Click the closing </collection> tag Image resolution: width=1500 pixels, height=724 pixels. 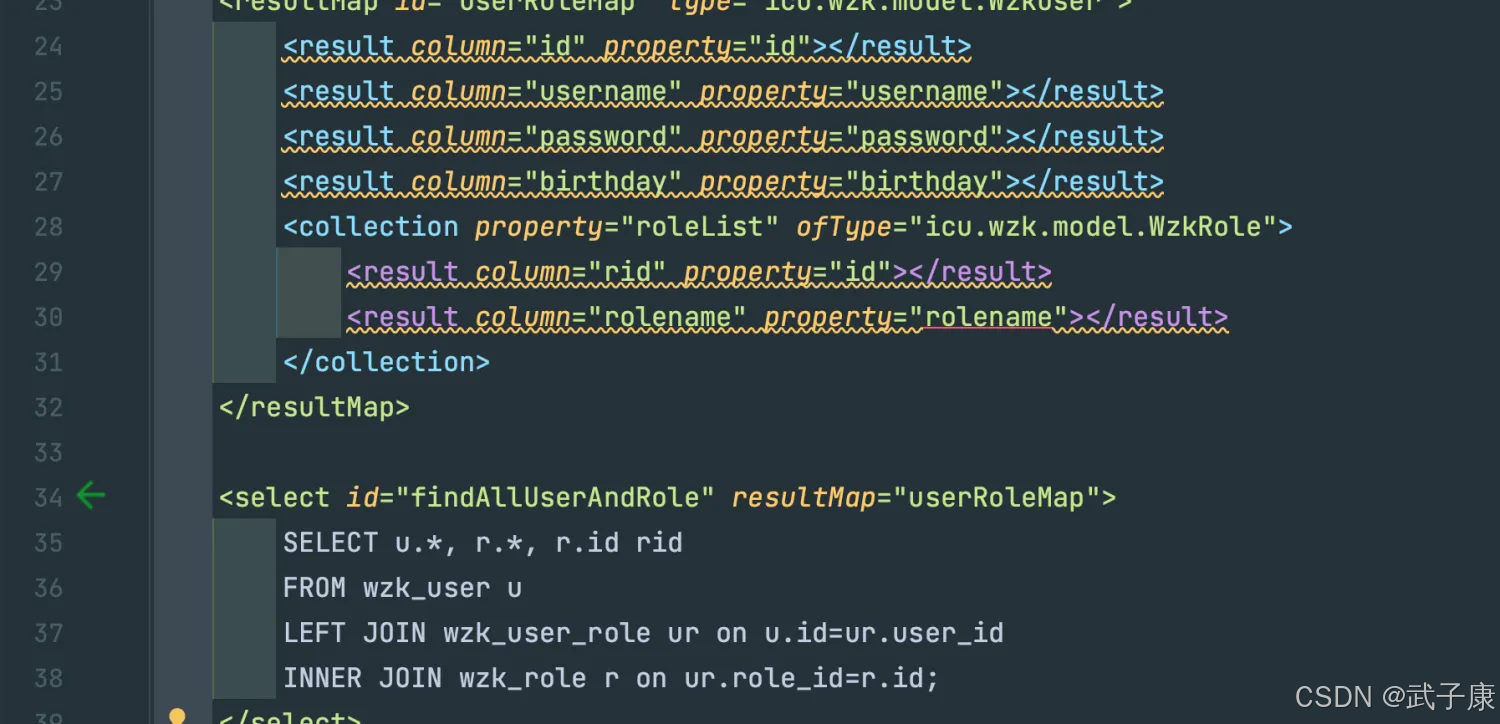pos(386,362)
